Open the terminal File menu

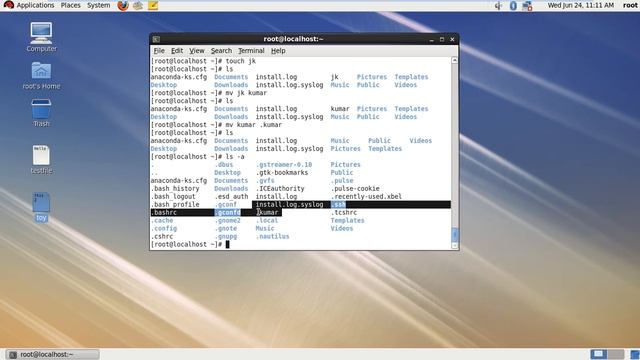pos(159,51)
